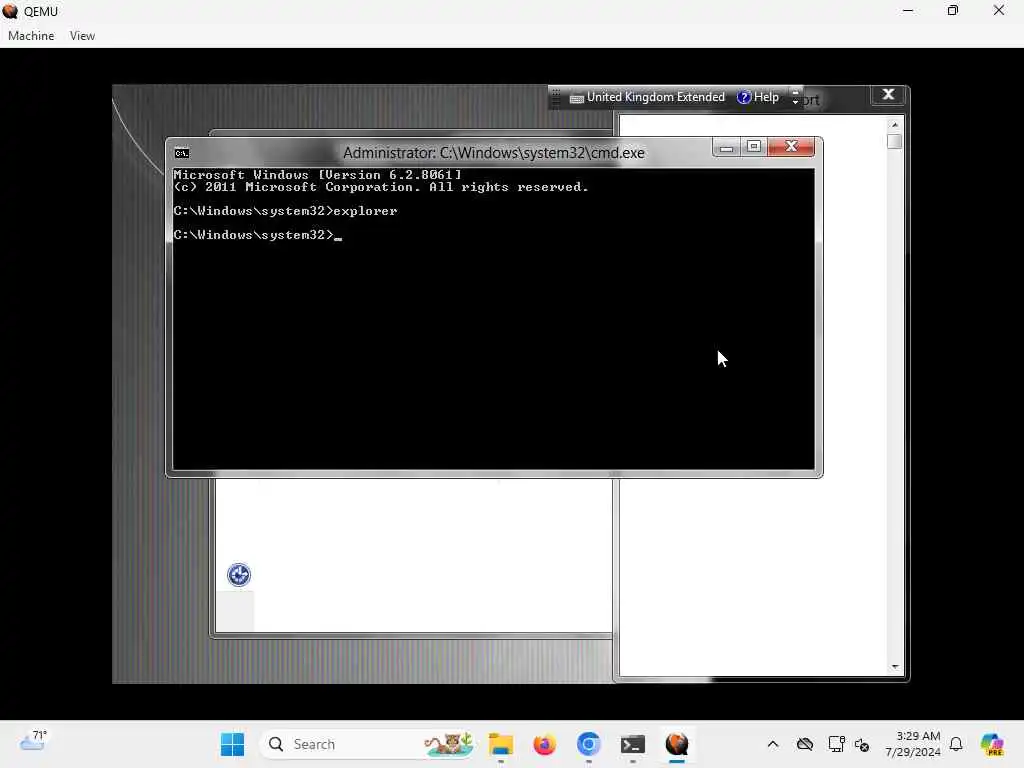This screenshot has height=768, width=1024.
Task: Click scroll down arrow in right window
Action: point(895,667)
